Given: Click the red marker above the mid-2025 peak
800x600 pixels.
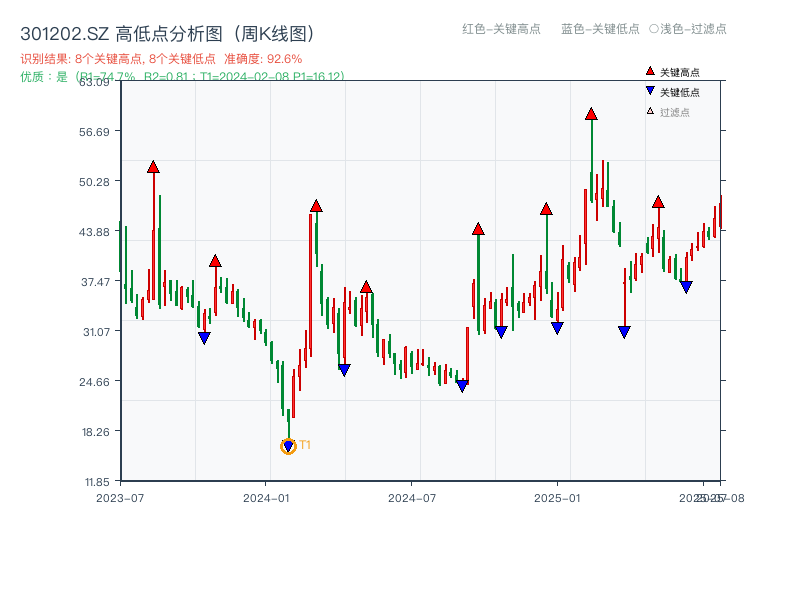Looking at the screenshot, I should [x=659, y=202].
